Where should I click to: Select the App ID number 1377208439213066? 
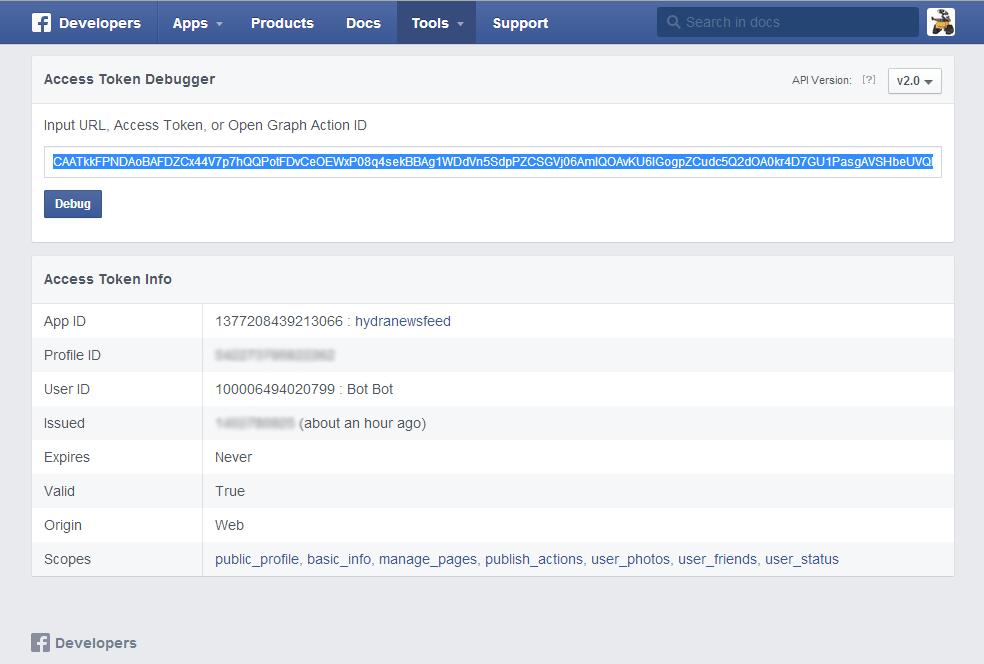(x=279, y=321)
